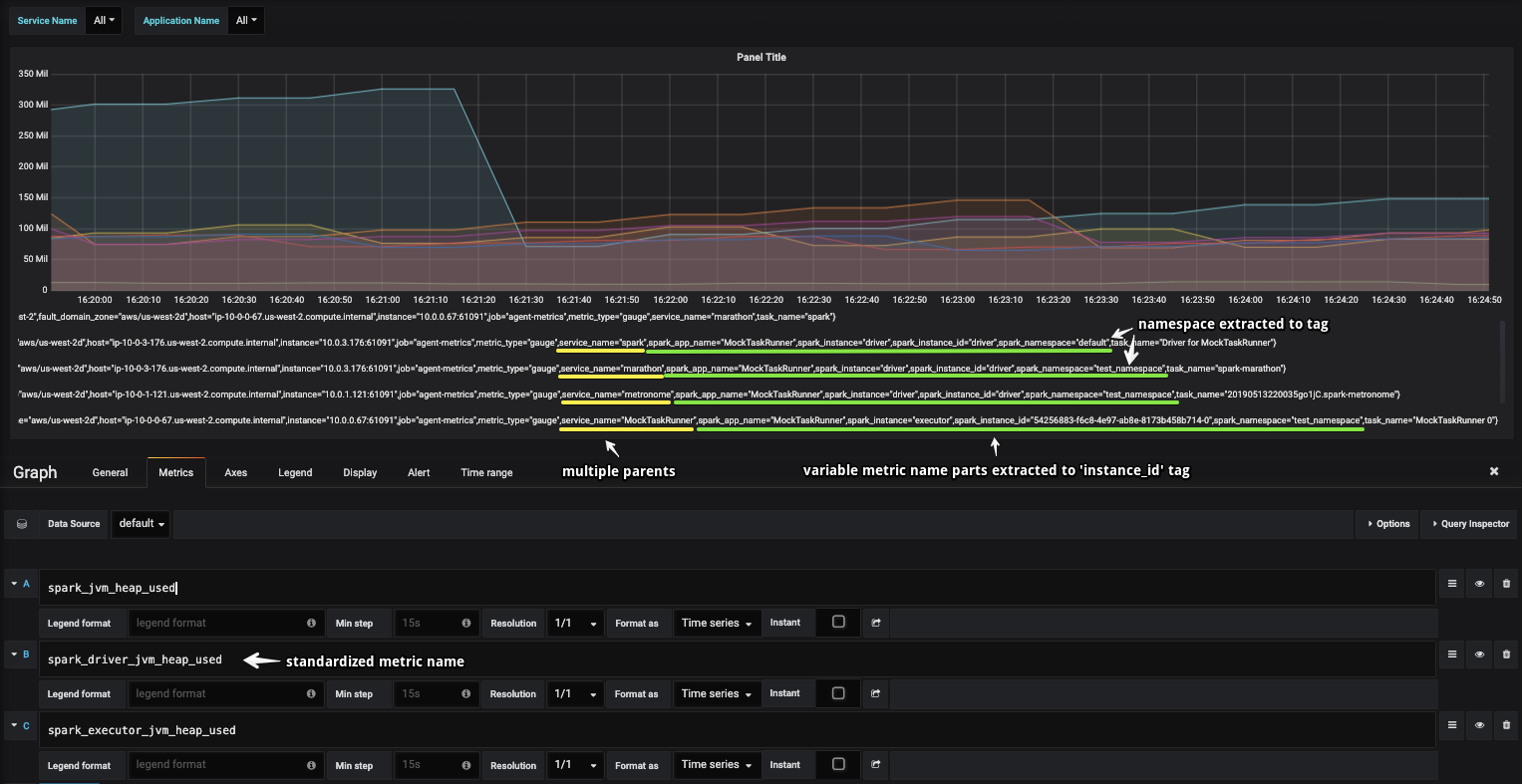The width and height of the screenshot is (1522, 784).
Task: Click legend series ending task_name="spark"
Action: 427,316
